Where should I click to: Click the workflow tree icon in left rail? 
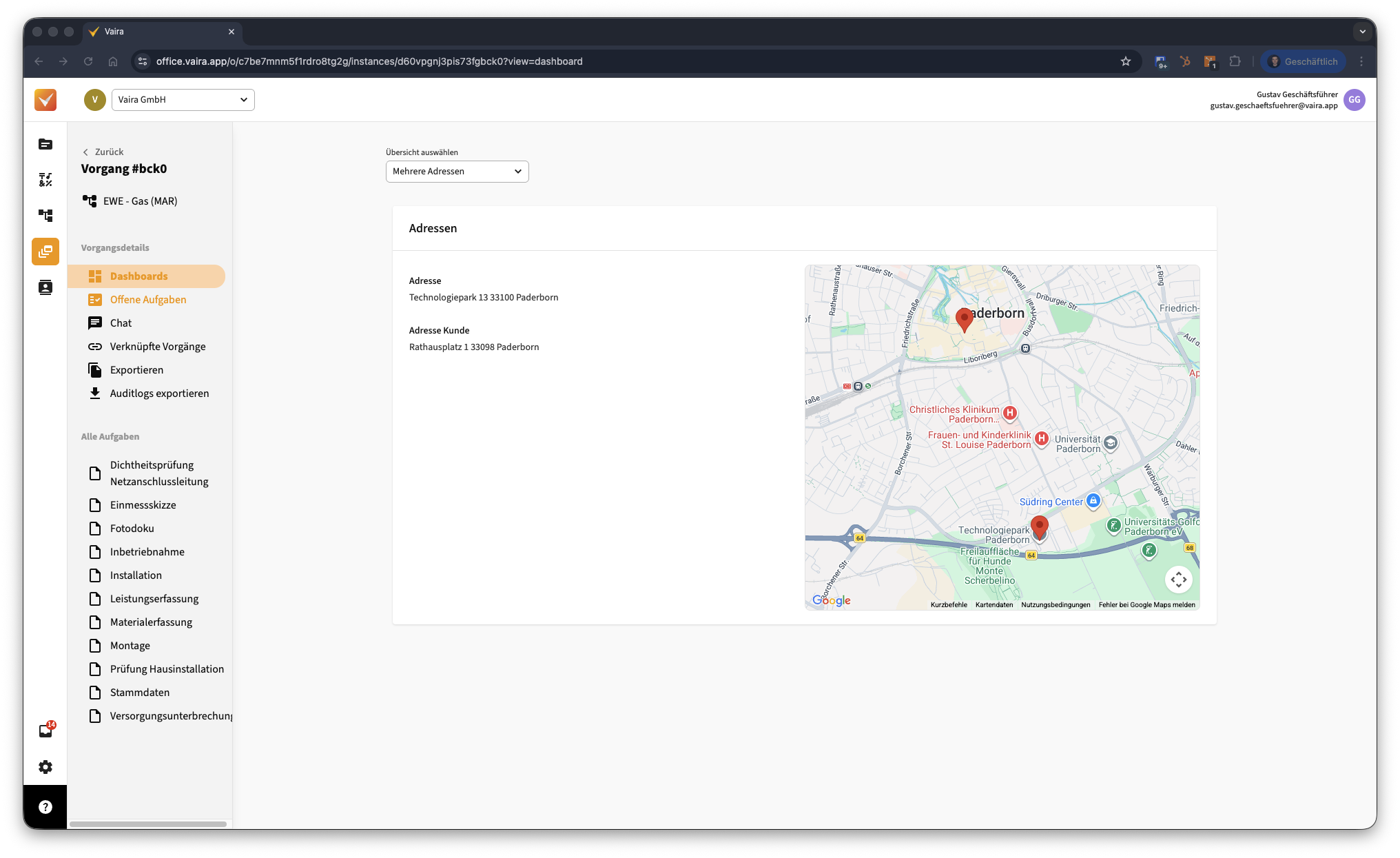point(45,216)
